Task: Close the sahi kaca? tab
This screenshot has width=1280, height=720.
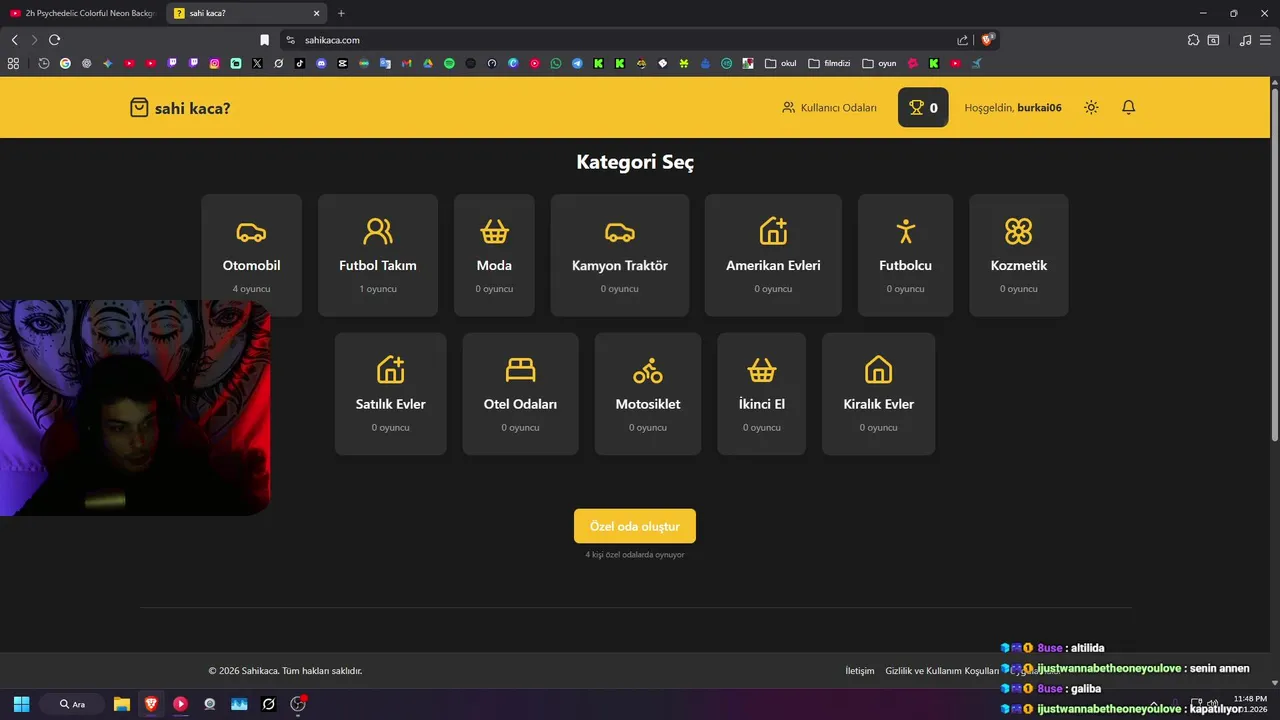Action: tap(317, 13)
